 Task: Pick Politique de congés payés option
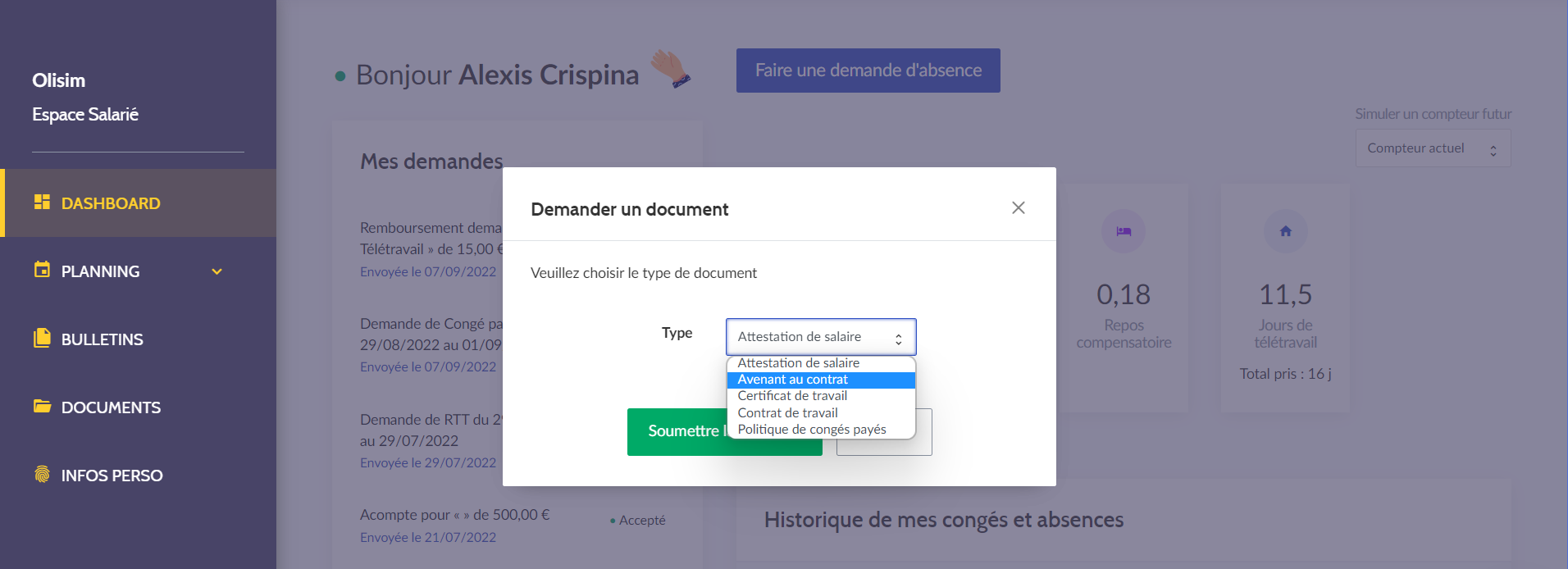[821, 430]
